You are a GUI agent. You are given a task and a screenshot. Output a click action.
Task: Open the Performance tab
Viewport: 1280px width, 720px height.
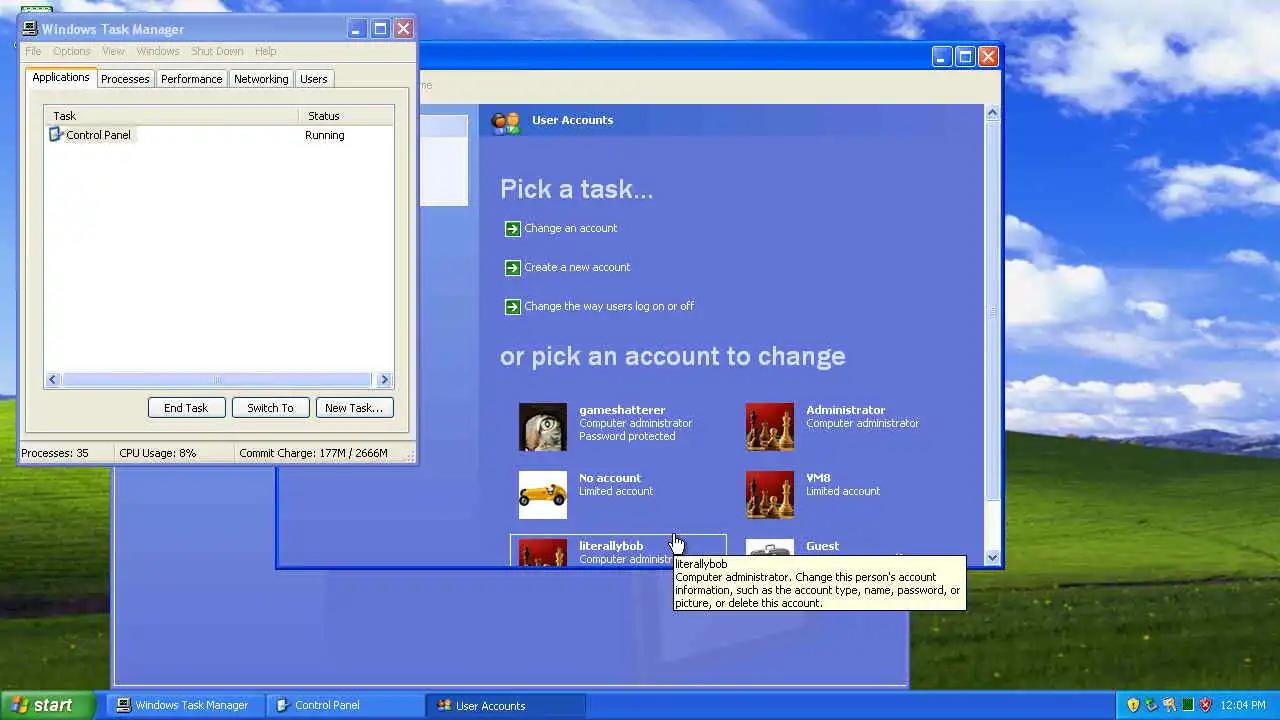point(192,79)
